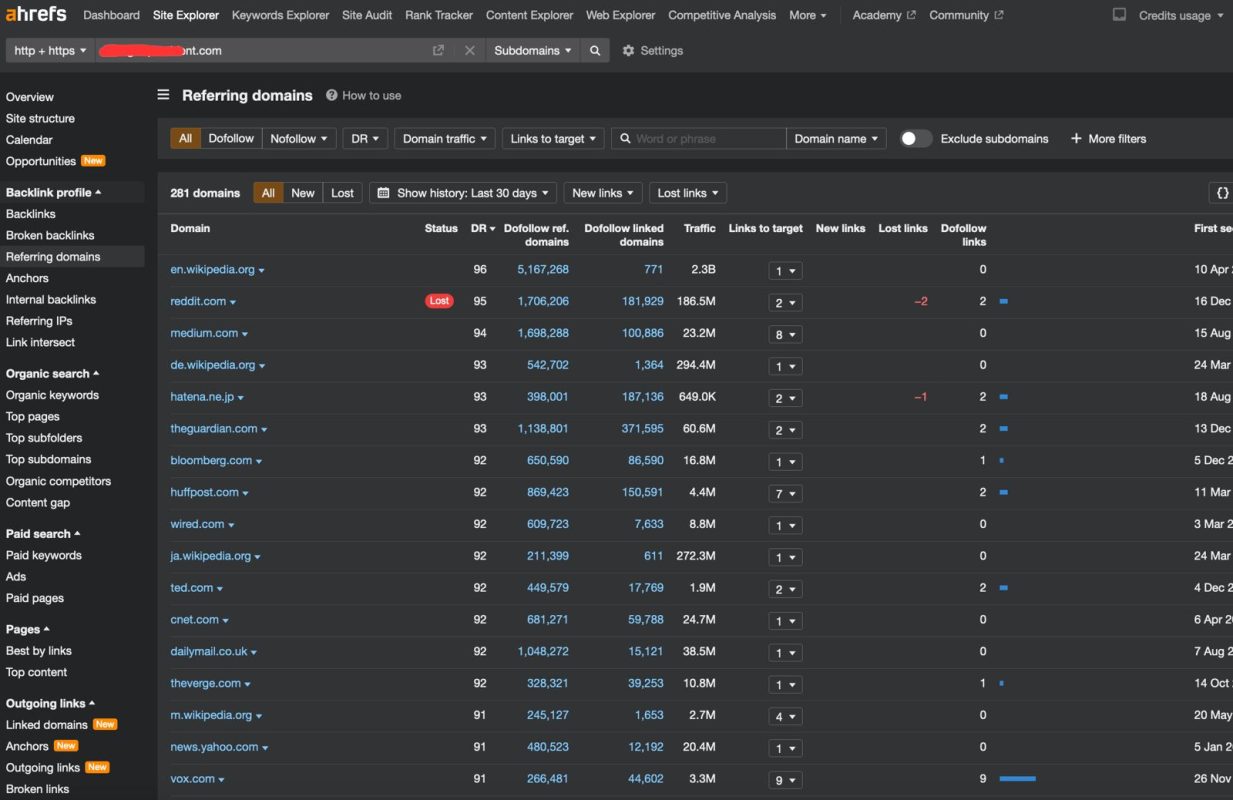
Task: Open Keywords Explorer
Action: pos(281,15)
